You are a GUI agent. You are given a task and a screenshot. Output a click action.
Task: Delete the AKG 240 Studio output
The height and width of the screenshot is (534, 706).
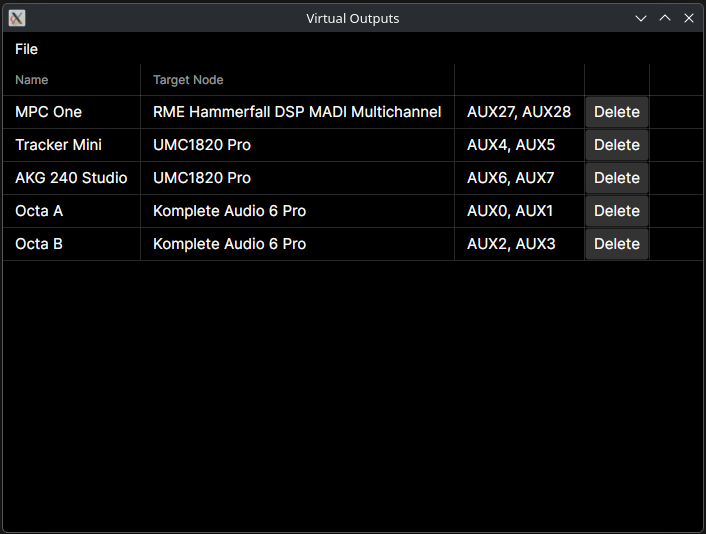tap(616, 178)
